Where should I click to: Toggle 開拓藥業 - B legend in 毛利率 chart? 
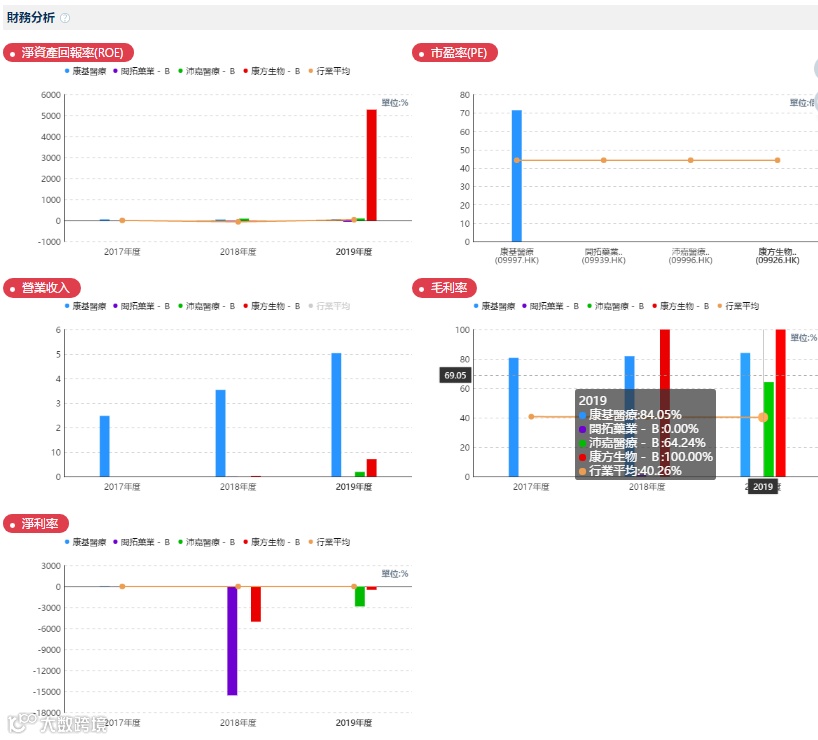tap(550, 306)
